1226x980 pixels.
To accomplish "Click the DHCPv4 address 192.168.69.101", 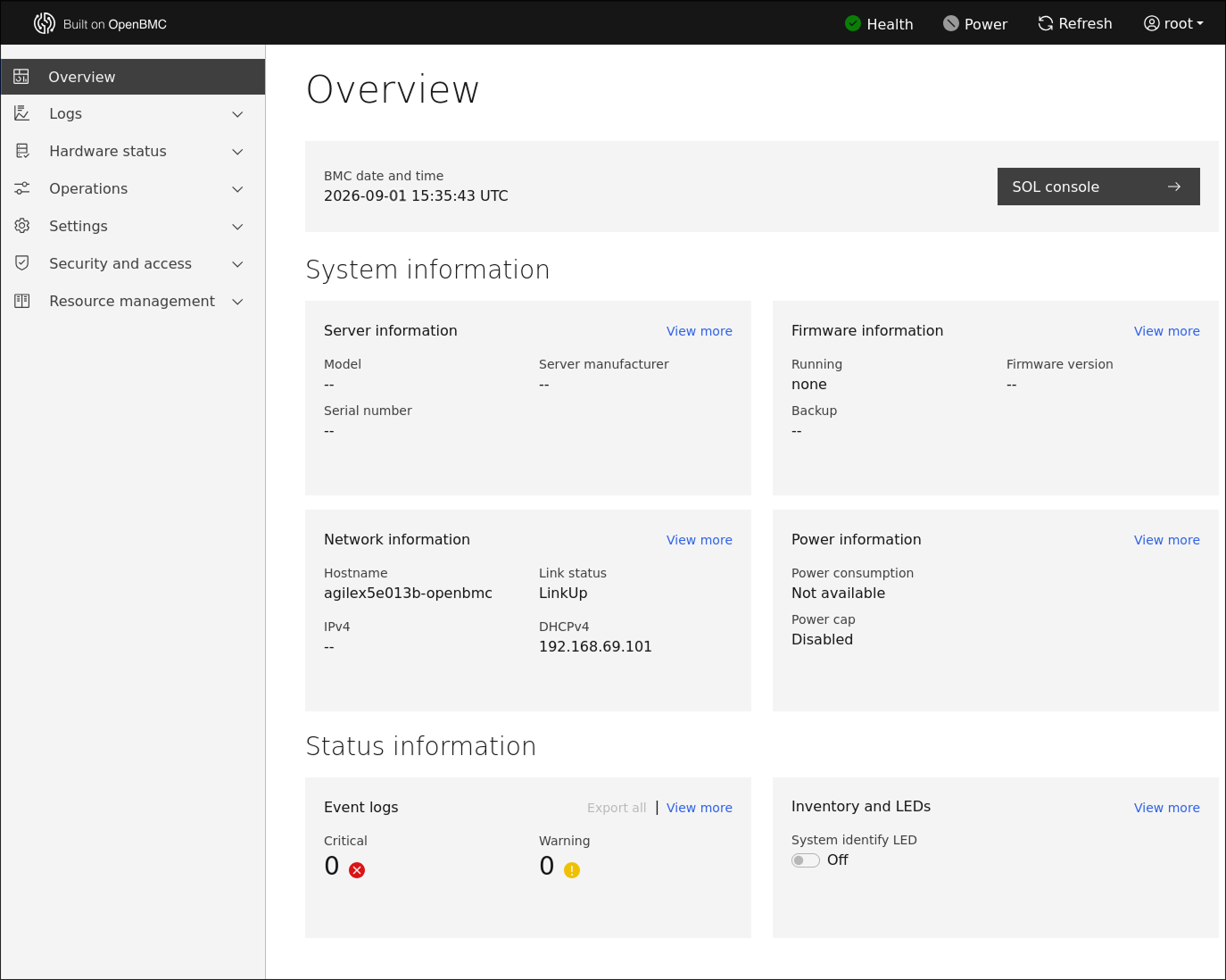I will [595, 646].
